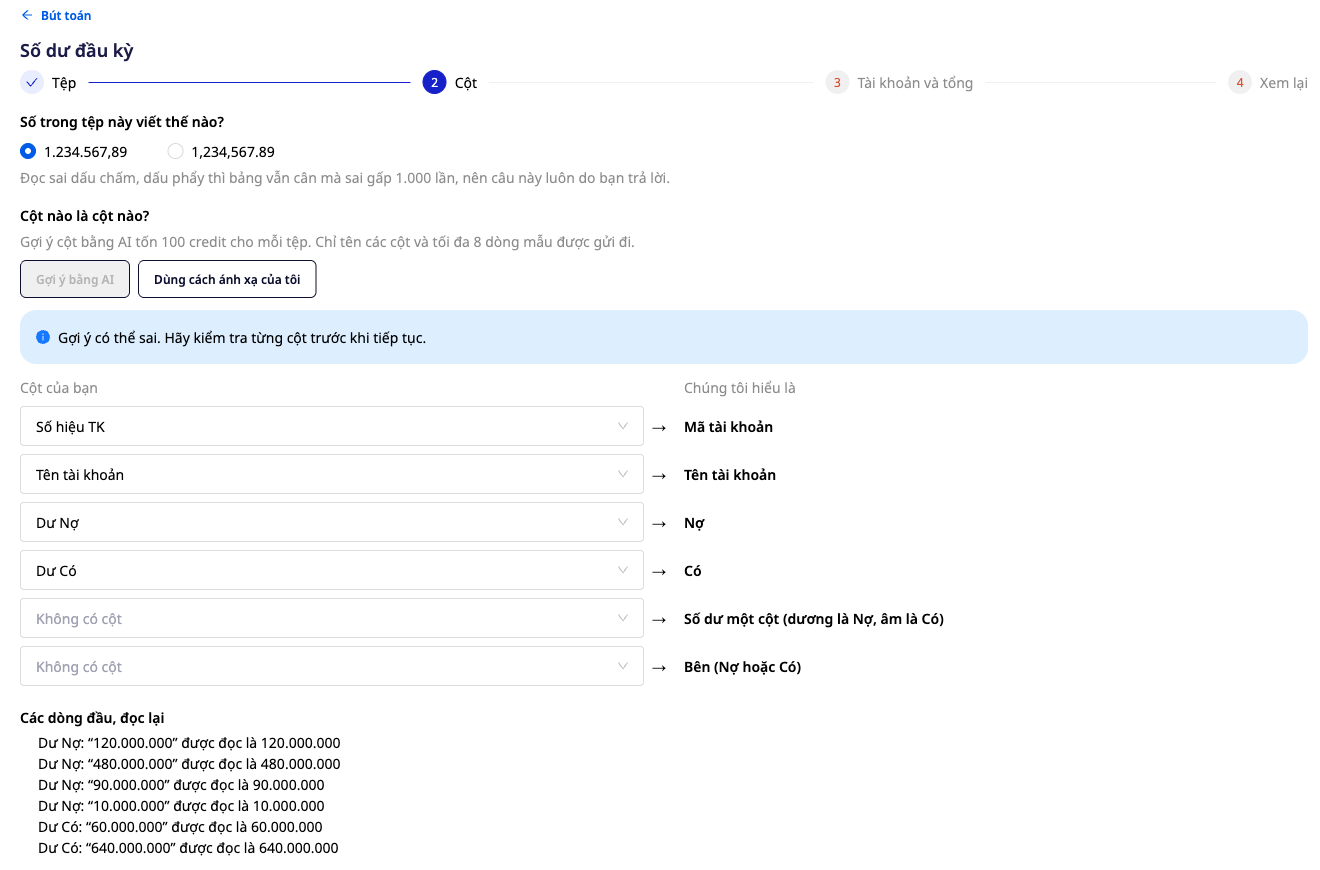
Task: Click the Gợi ý bằng AI button
Action: pyautogui.click(x=75, y=279)
